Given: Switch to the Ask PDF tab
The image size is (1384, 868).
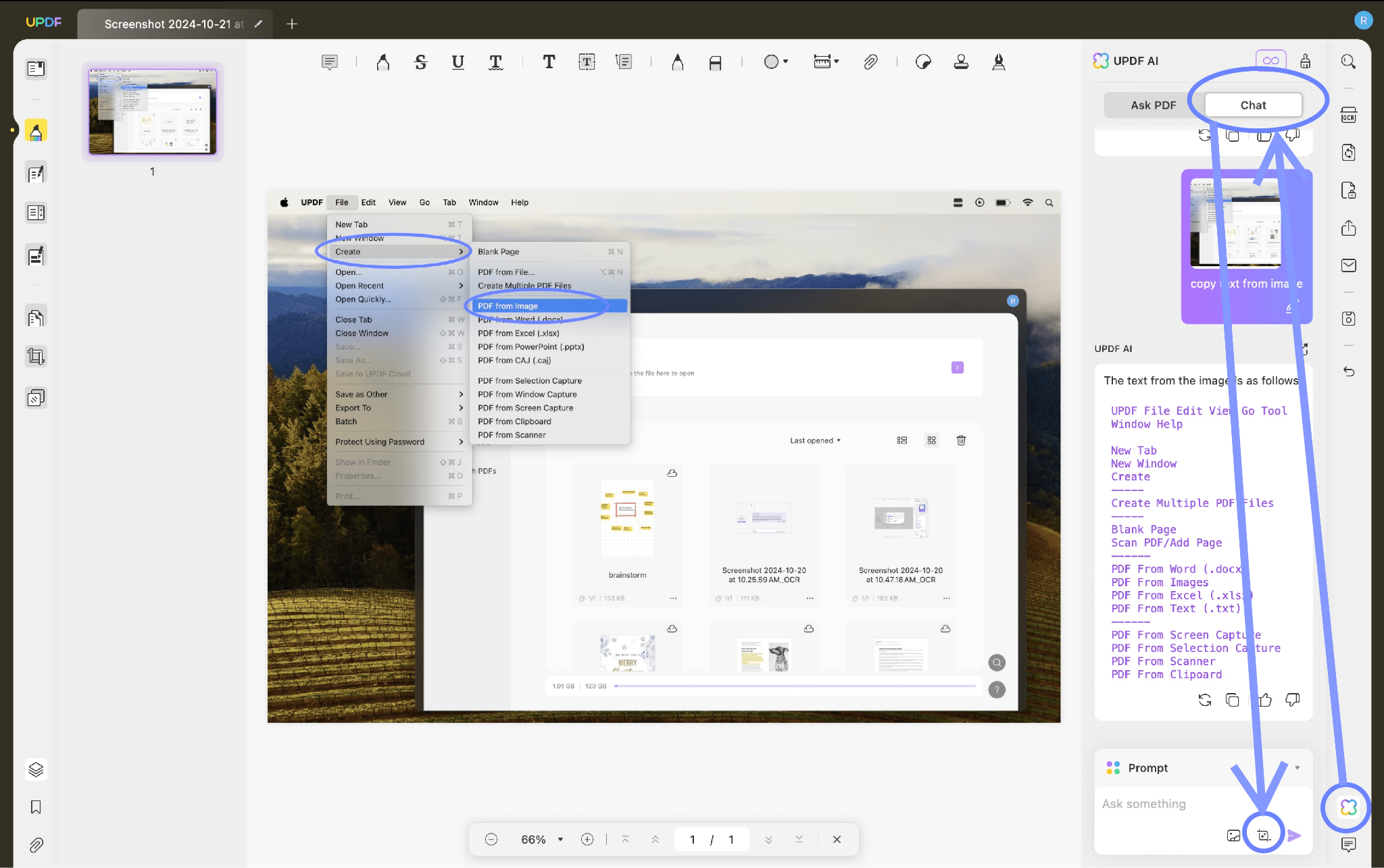Looking at the screenshot, I should pyautogui.click(x=1154, y=105).
